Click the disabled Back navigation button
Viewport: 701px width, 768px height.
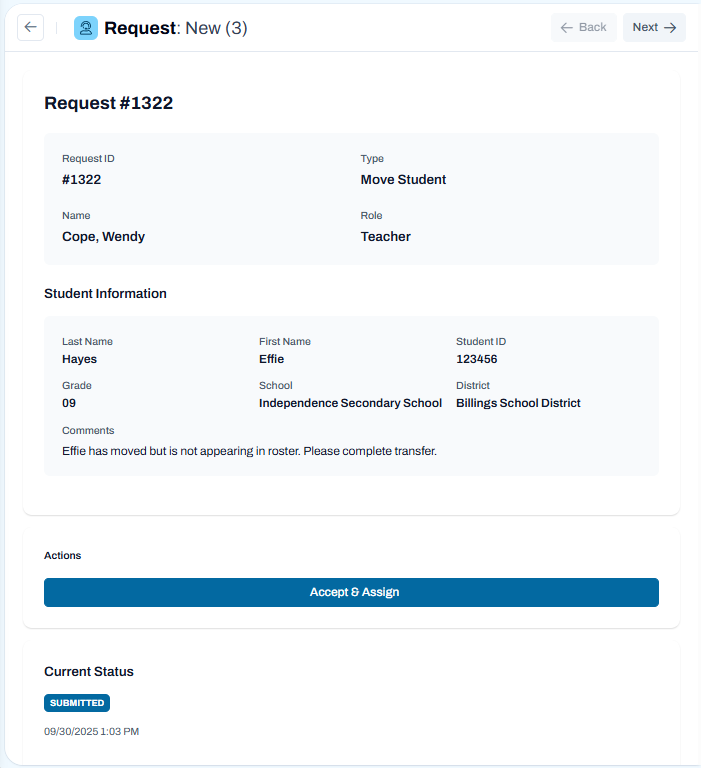tap(583, 27)
